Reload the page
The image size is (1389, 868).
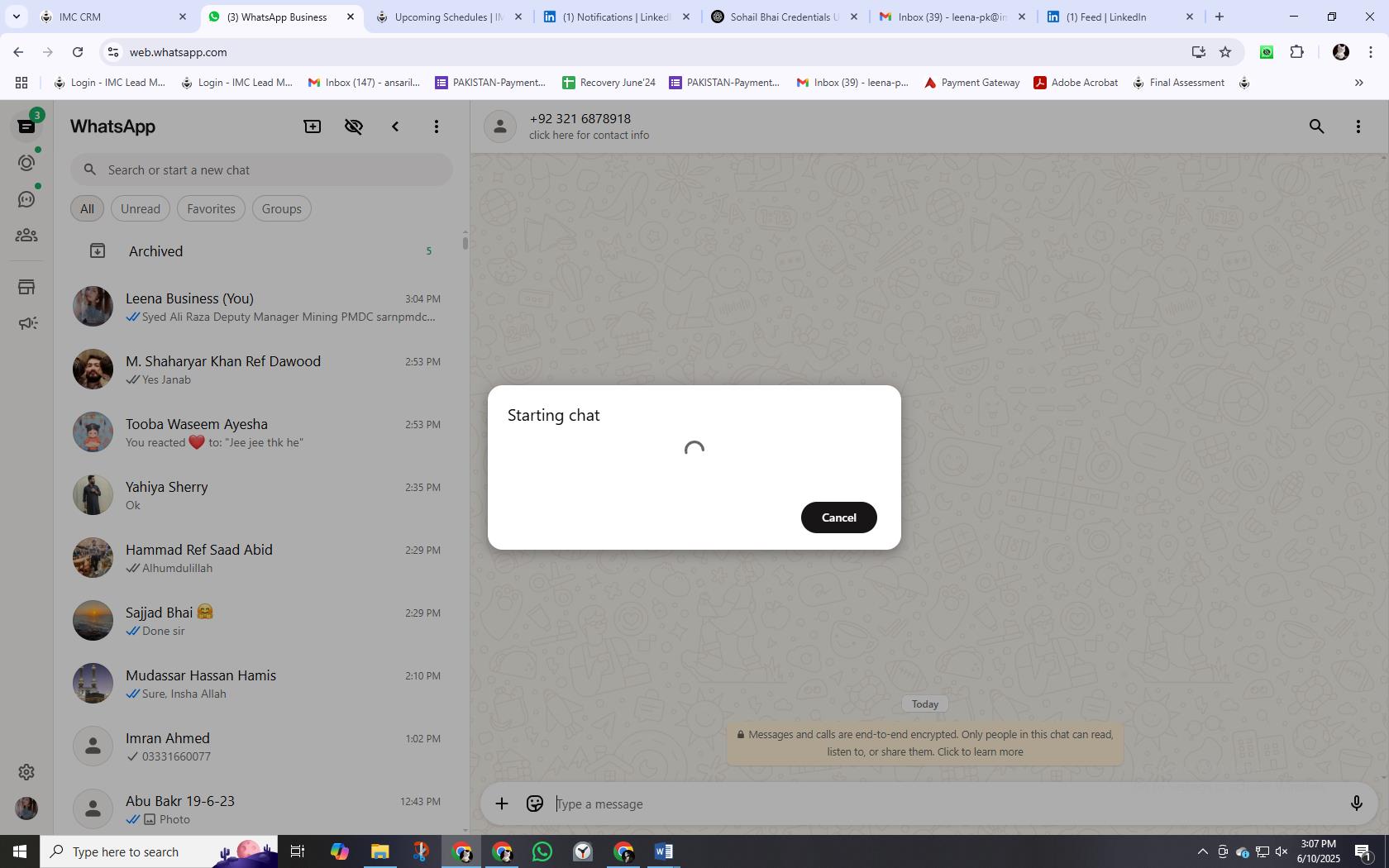point(78,52)
